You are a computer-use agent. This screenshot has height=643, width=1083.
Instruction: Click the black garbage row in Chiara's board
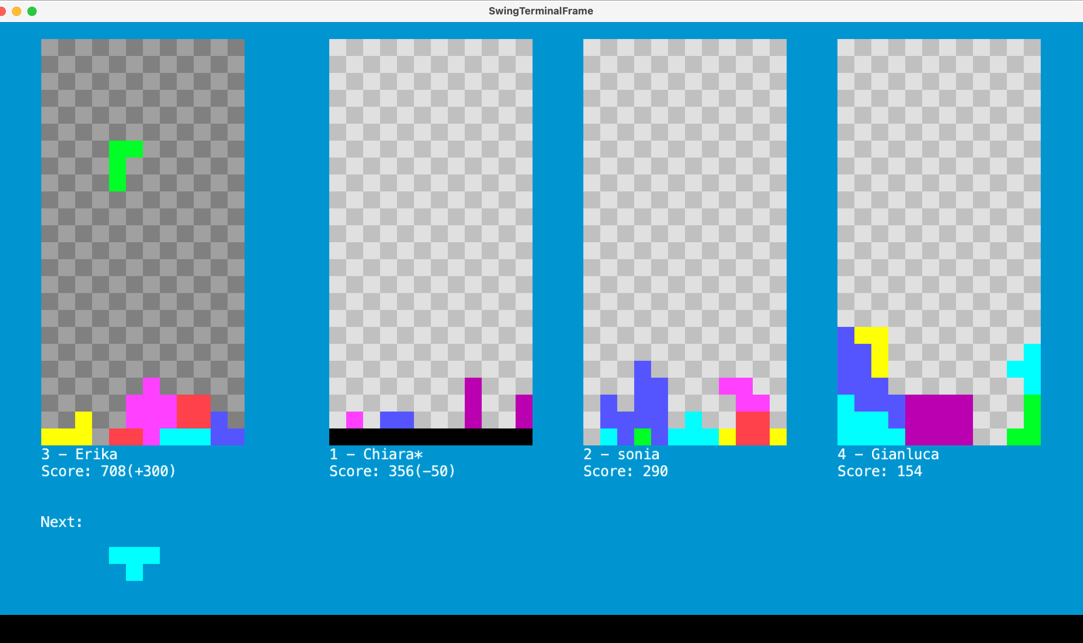coord(430,436)
